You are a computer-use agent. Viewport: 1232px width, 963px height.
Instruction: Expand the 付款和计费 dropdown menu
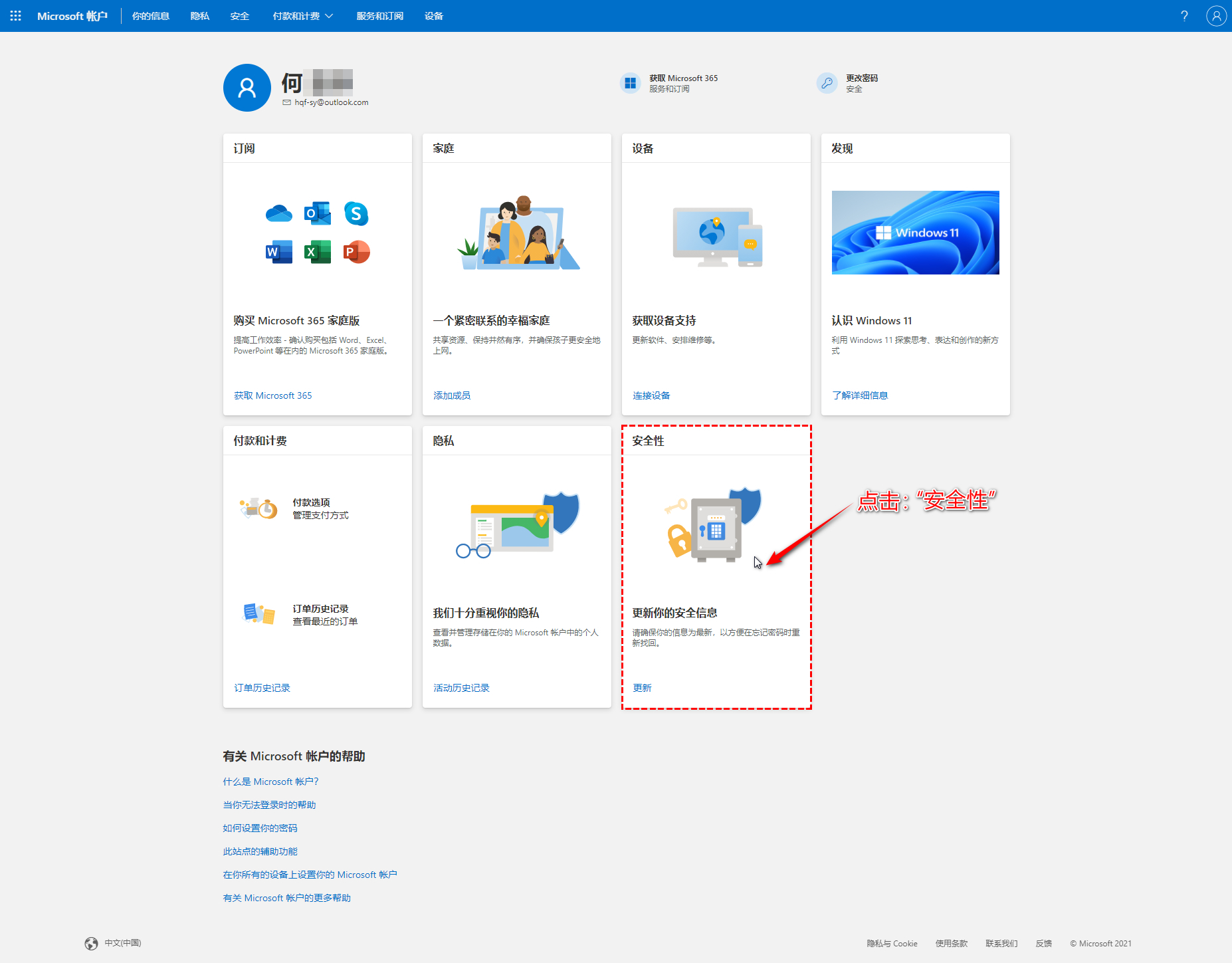(303, 16)
